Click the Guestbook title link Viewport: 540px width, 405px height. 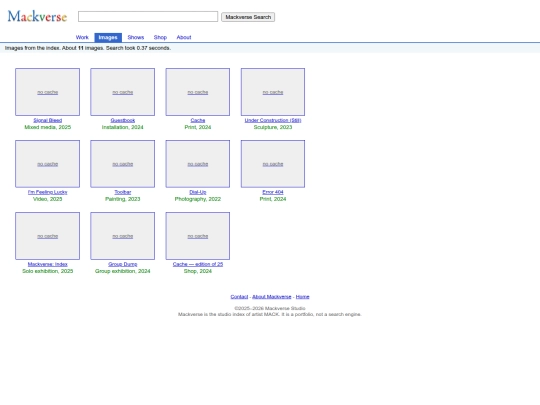pos(123,120)
